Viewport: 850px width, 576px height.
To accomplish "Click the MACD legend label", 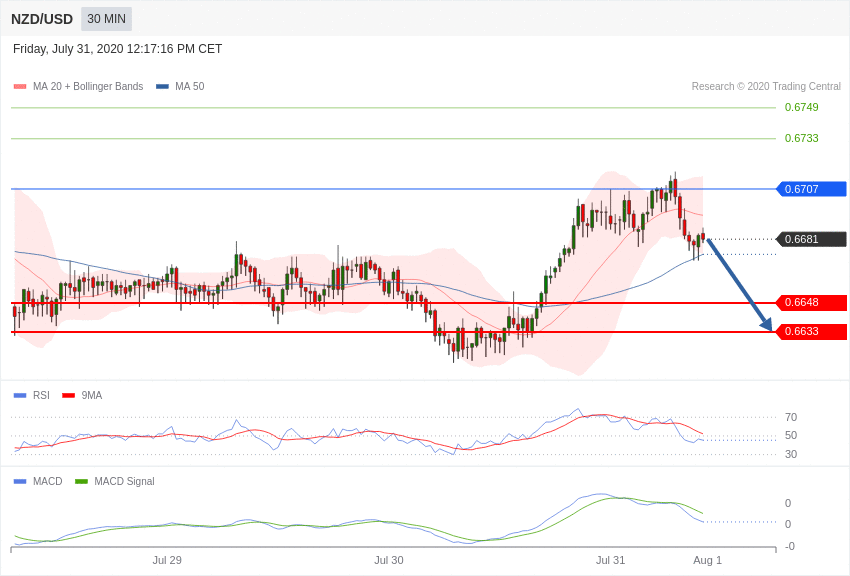I will pyautogui.click(x=48, y=481).
